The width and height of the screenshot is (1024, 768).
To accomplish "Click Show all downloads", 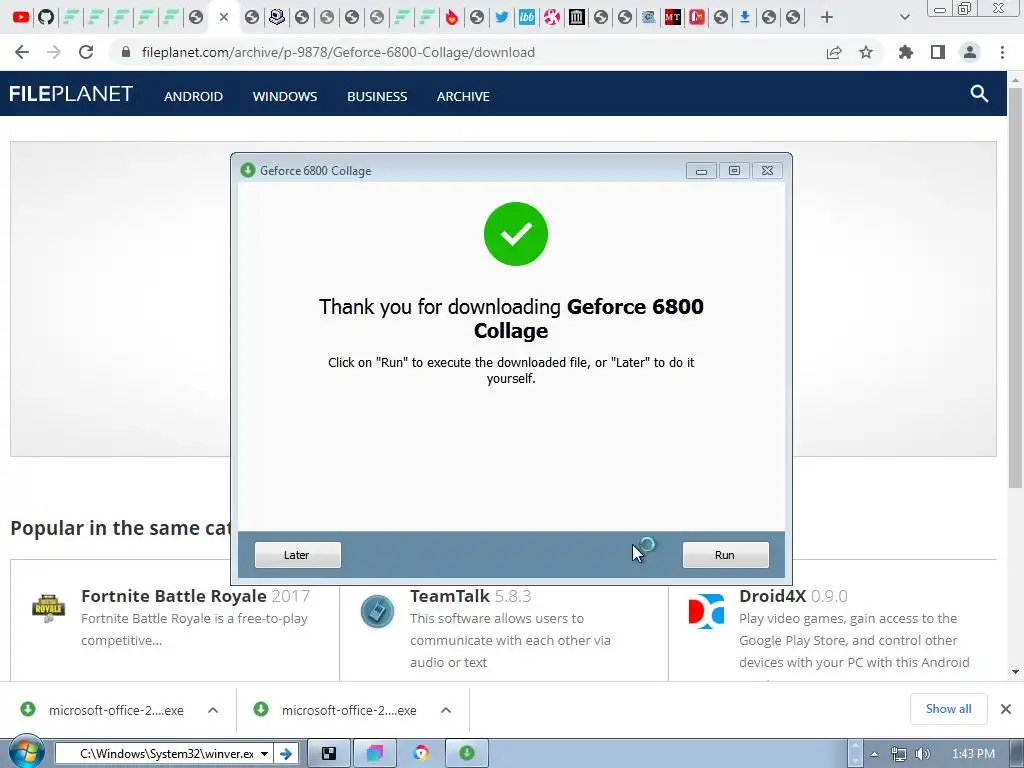I will pos(948,709).
